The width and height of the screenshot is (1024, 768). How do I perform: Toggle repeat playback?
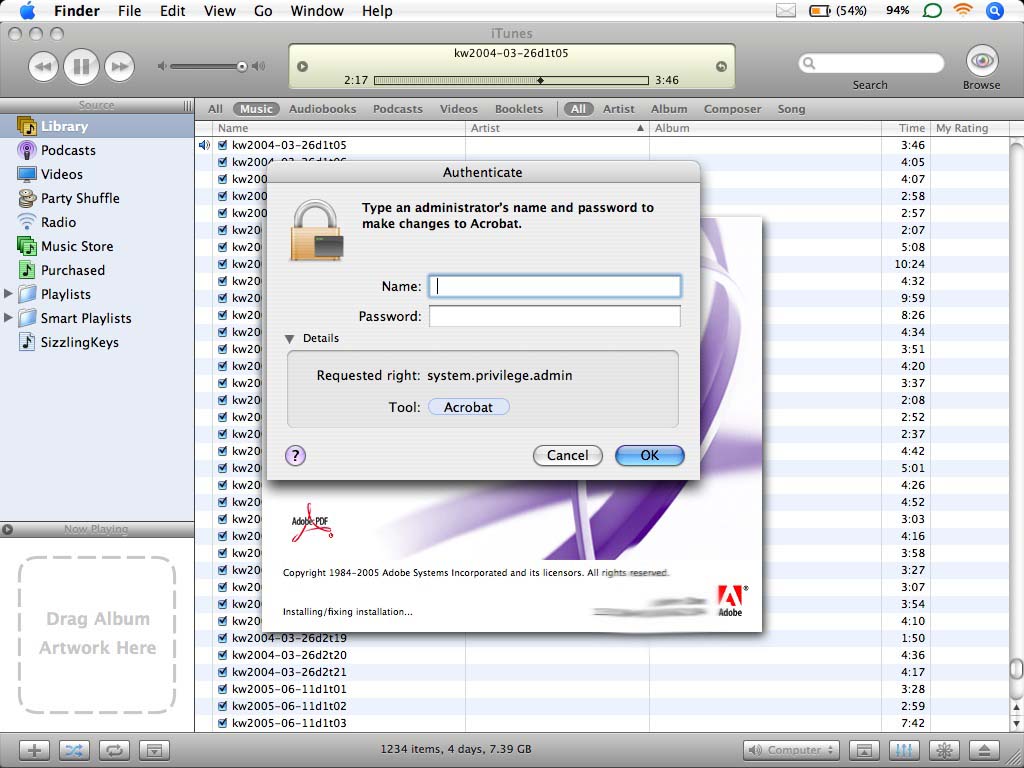click(114, 750)
